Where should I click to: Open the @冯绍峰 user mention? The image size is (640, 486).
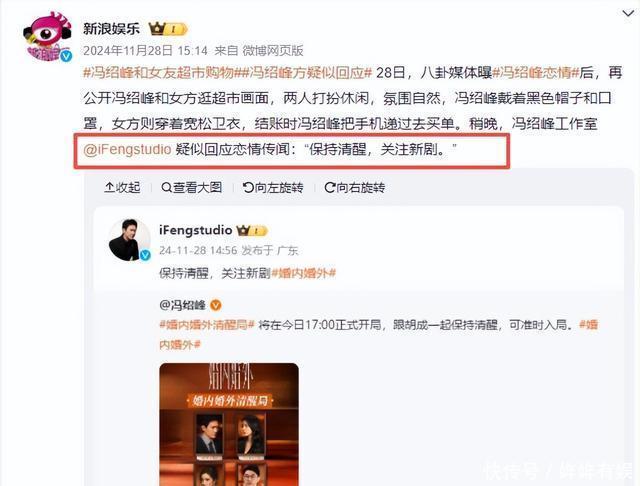coord(182,305)
